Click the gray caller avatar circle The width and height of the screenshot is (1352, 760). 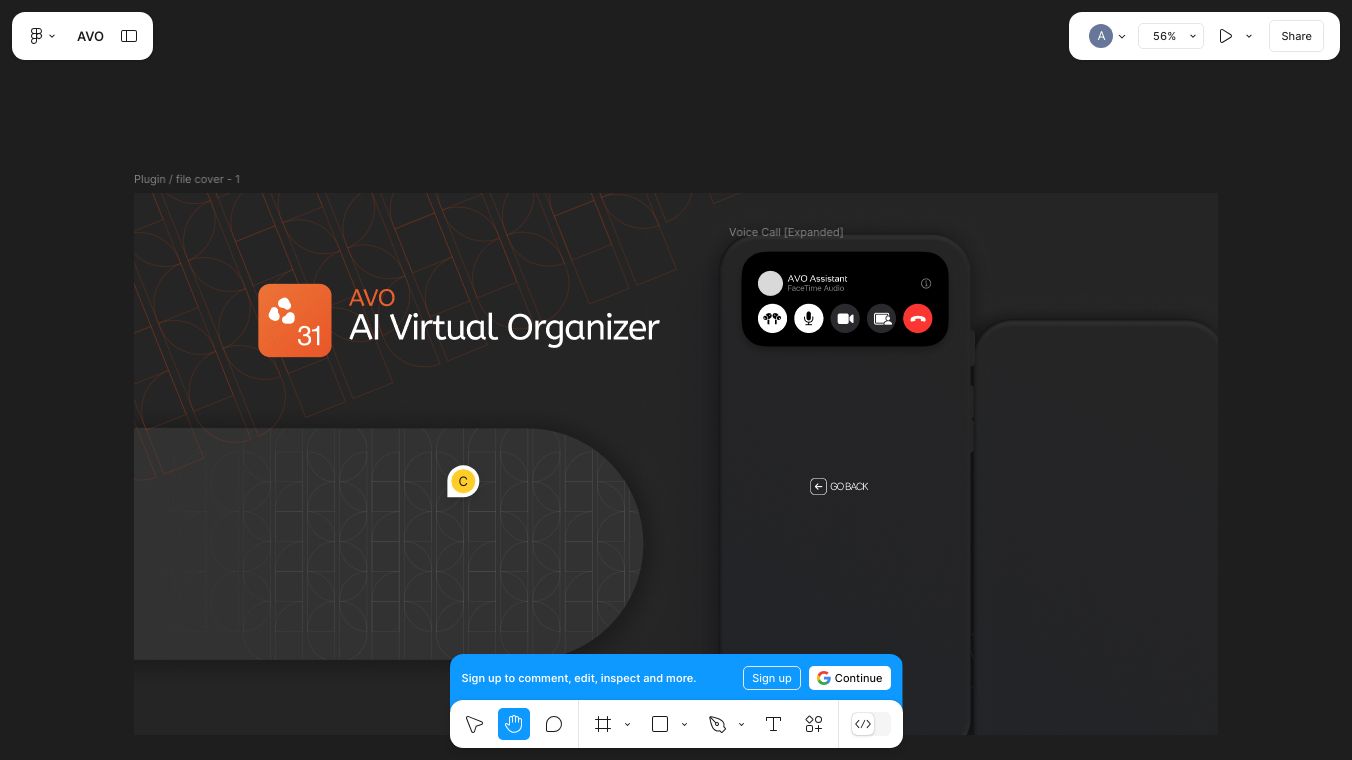point(770,283)
